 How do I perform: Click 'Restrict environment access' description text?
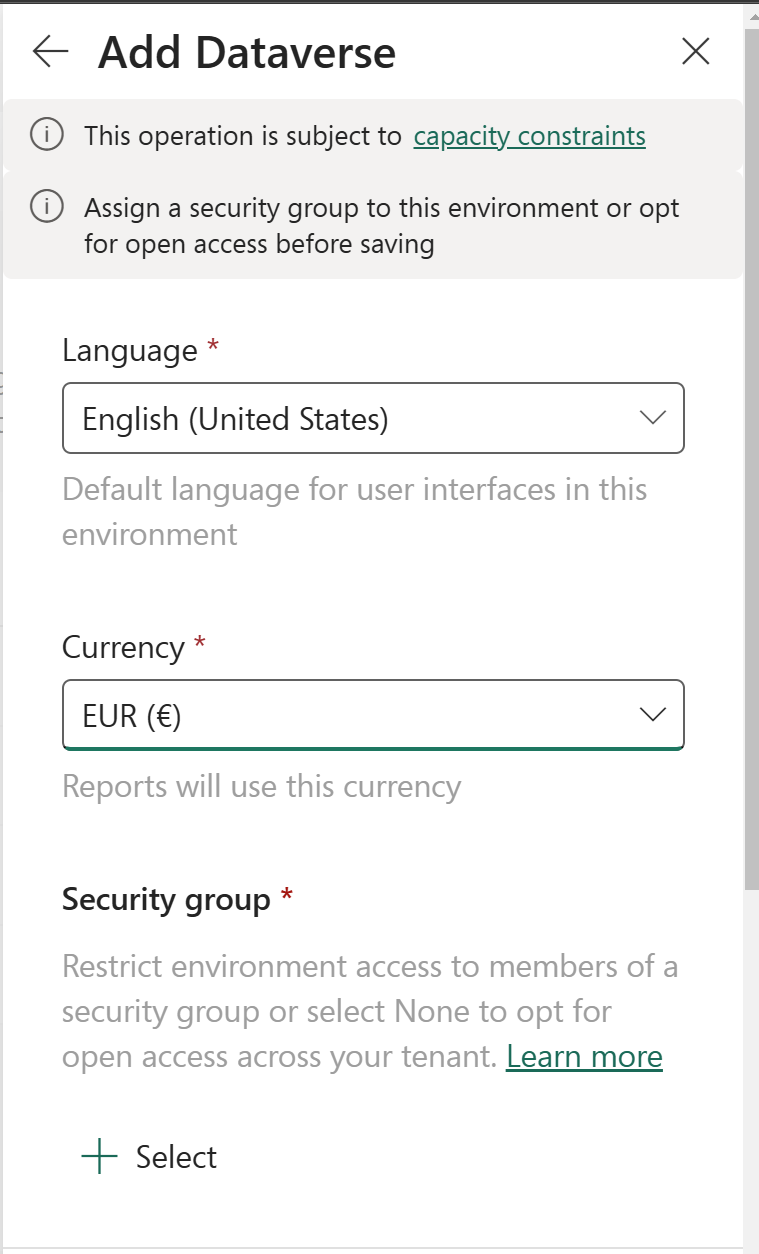(370, 1012)
